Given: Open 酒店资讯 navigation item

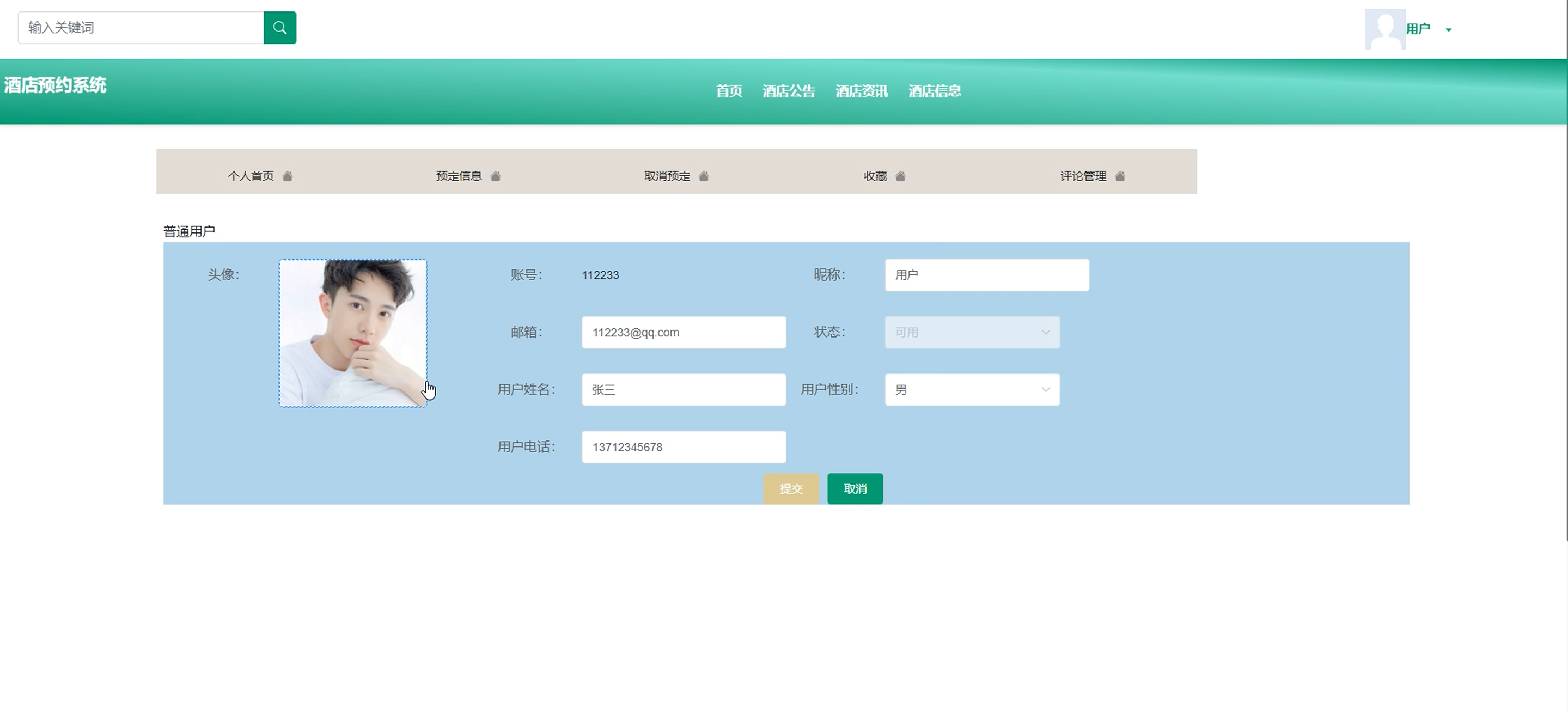Looking at the screenshot, I should [861, 91].
